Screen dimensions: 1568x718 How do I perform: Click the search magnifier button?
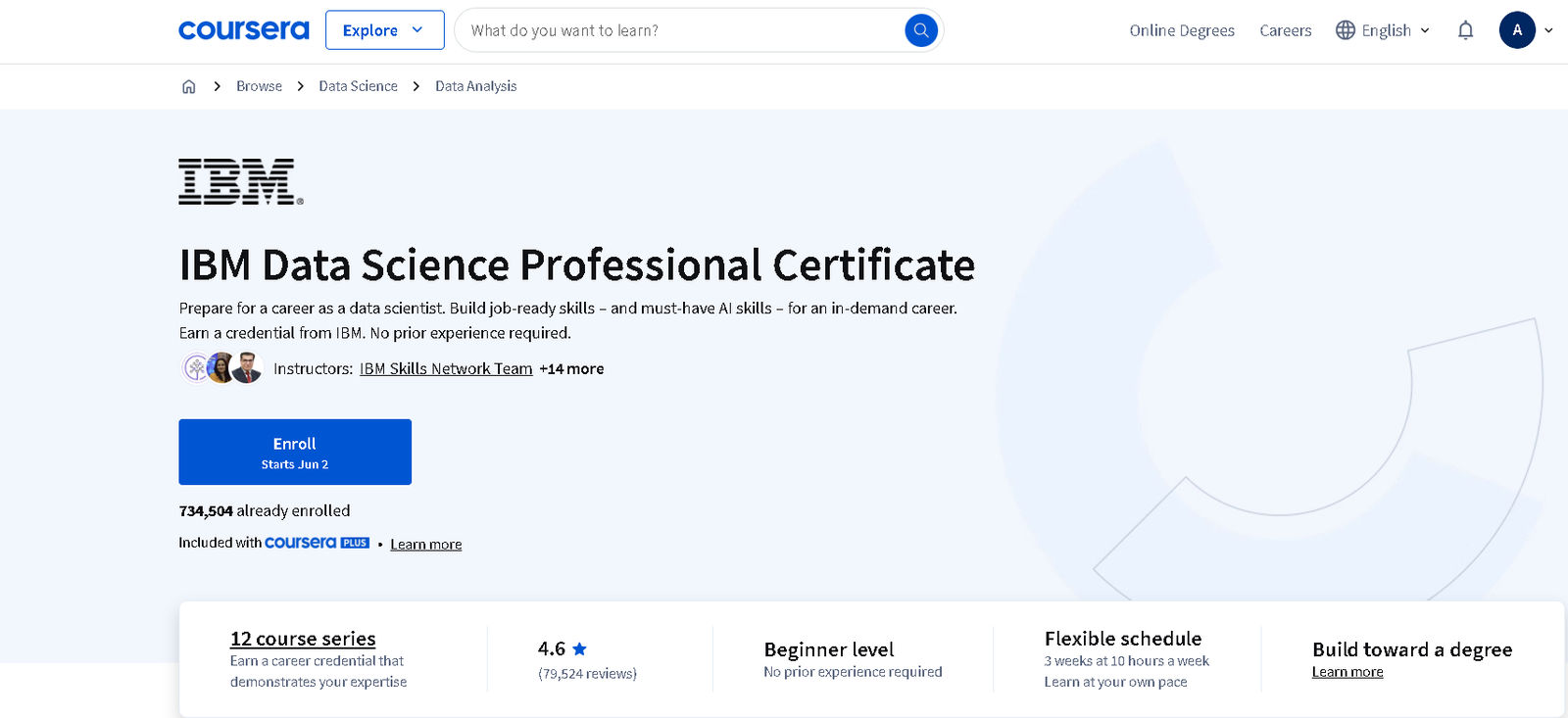[921, 30]
